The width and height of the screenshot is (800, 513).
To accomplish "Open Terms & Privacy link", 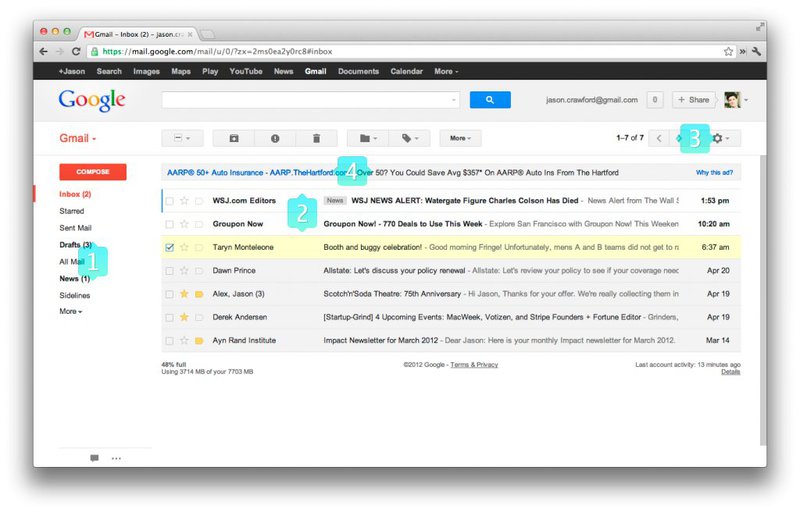I will point(474,365).
